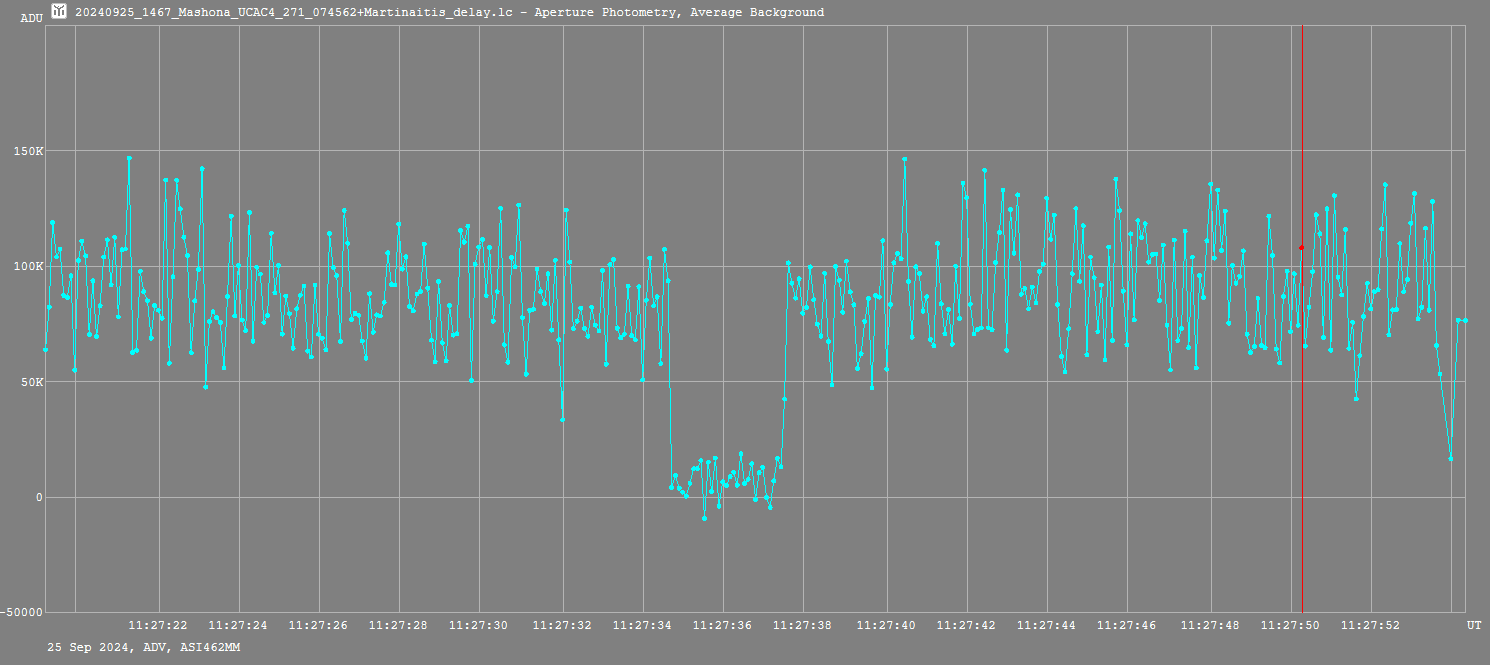Click the 11:27:30 time axis label
This screenshot has height=665, width=1490.
tap(478, 625)
